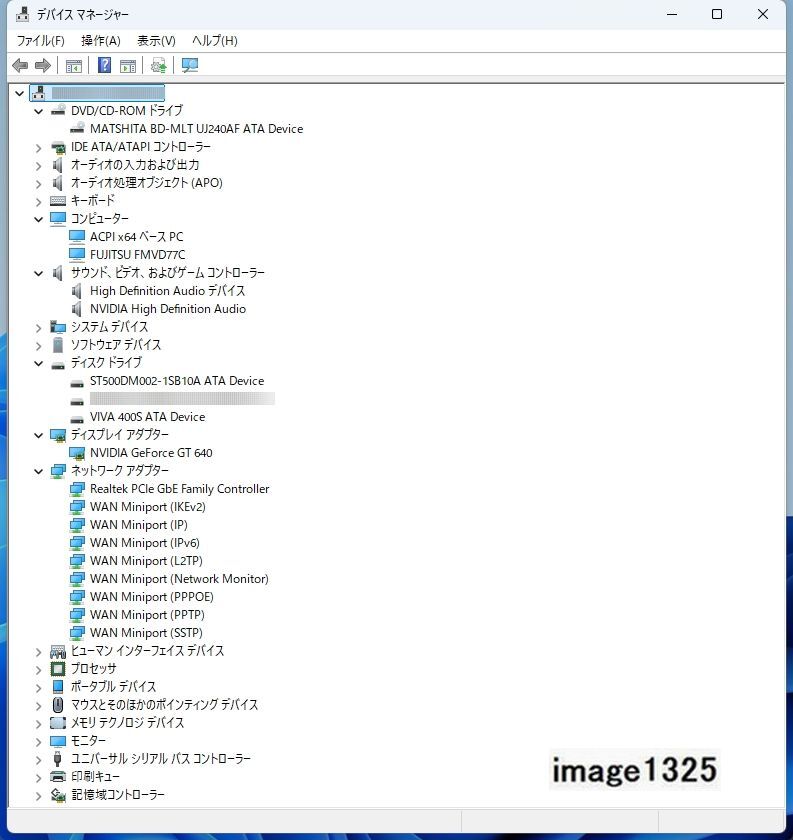Open the 操作(A) menu
The width and height of the screenshot is (793, 840).
(x=101, y=41)
